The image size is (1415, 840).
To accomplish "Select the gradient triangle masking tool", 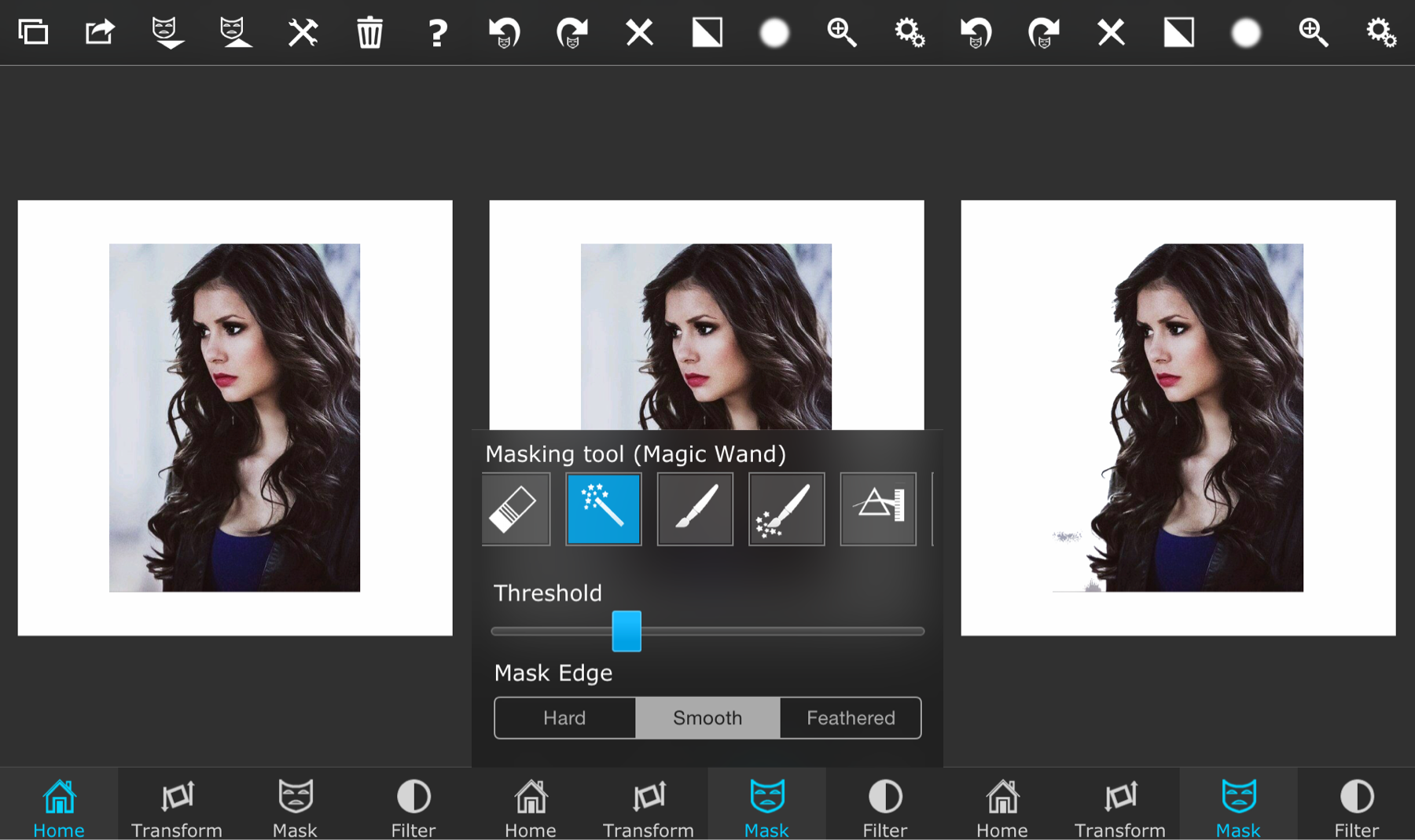I will 878,509.
